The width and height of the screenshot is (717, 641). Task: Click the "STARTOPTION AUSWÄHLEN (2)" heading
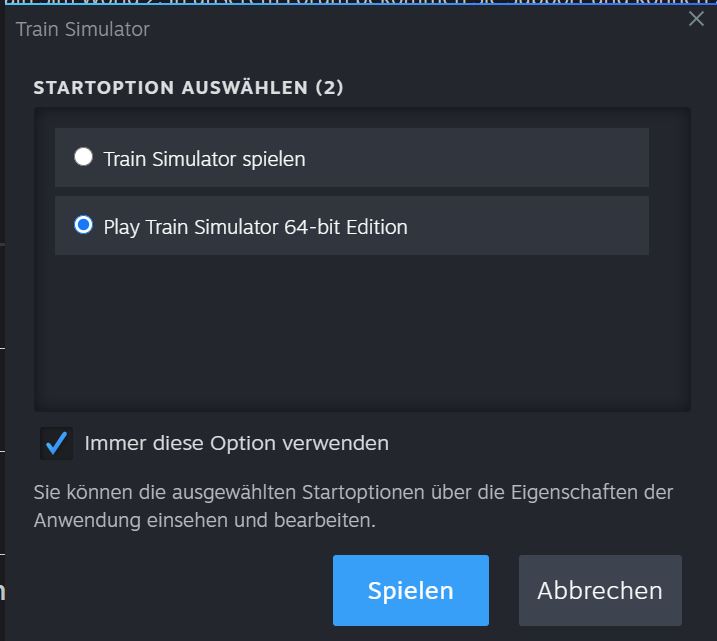click(188, 87)
